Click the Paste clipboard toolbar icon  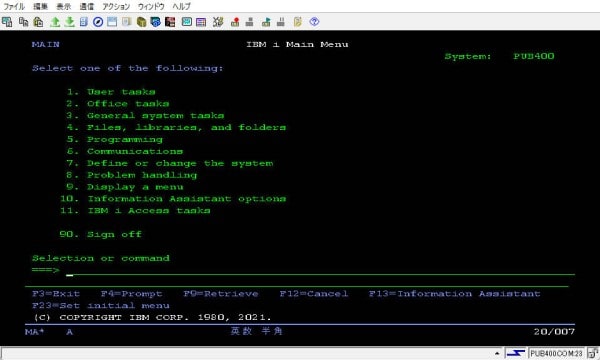pyautogui.click(x=38, y=22)
